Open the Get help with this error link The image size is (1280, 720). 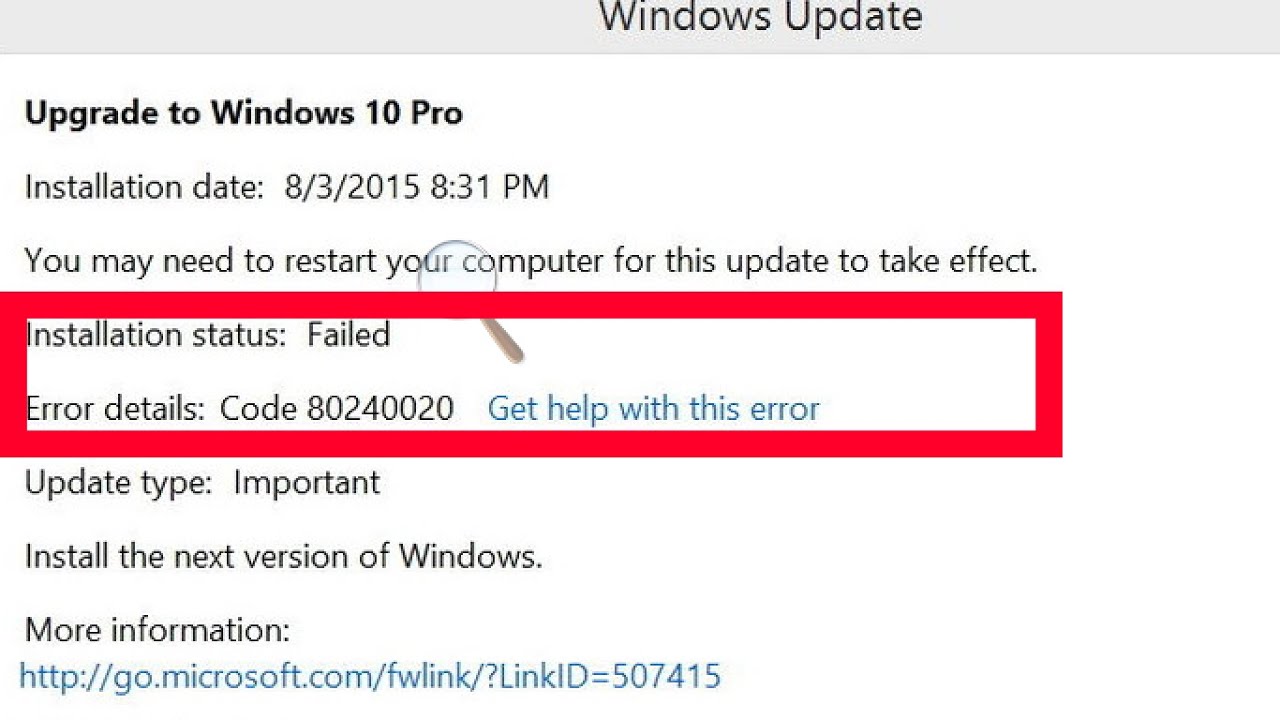coord(653,408)
